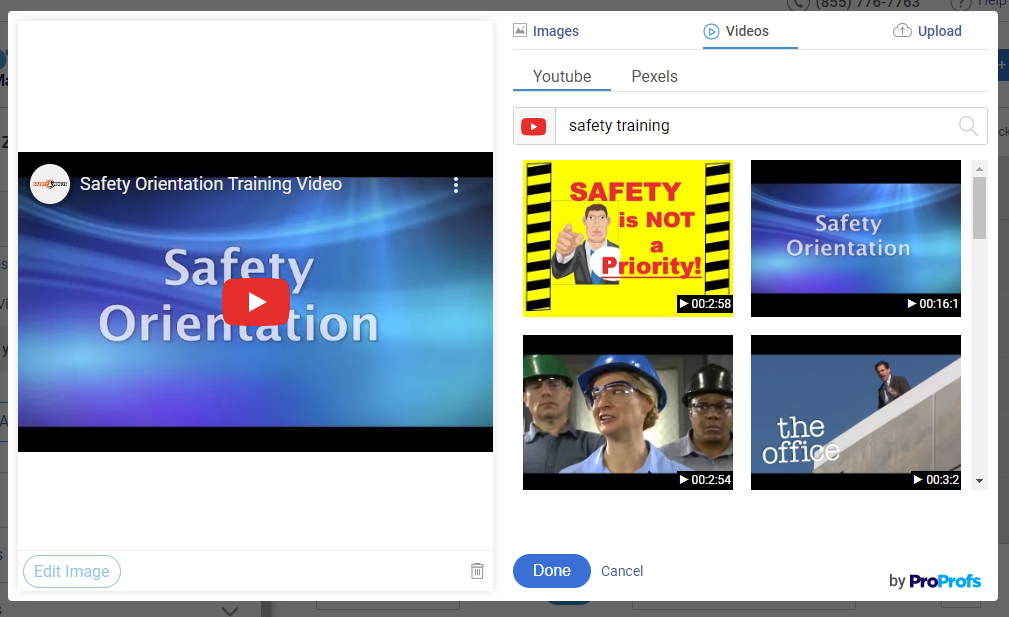This screenshot has height=617, width=1009.
Task: Switch to the Images tab
Action: (x=546, y=31)
